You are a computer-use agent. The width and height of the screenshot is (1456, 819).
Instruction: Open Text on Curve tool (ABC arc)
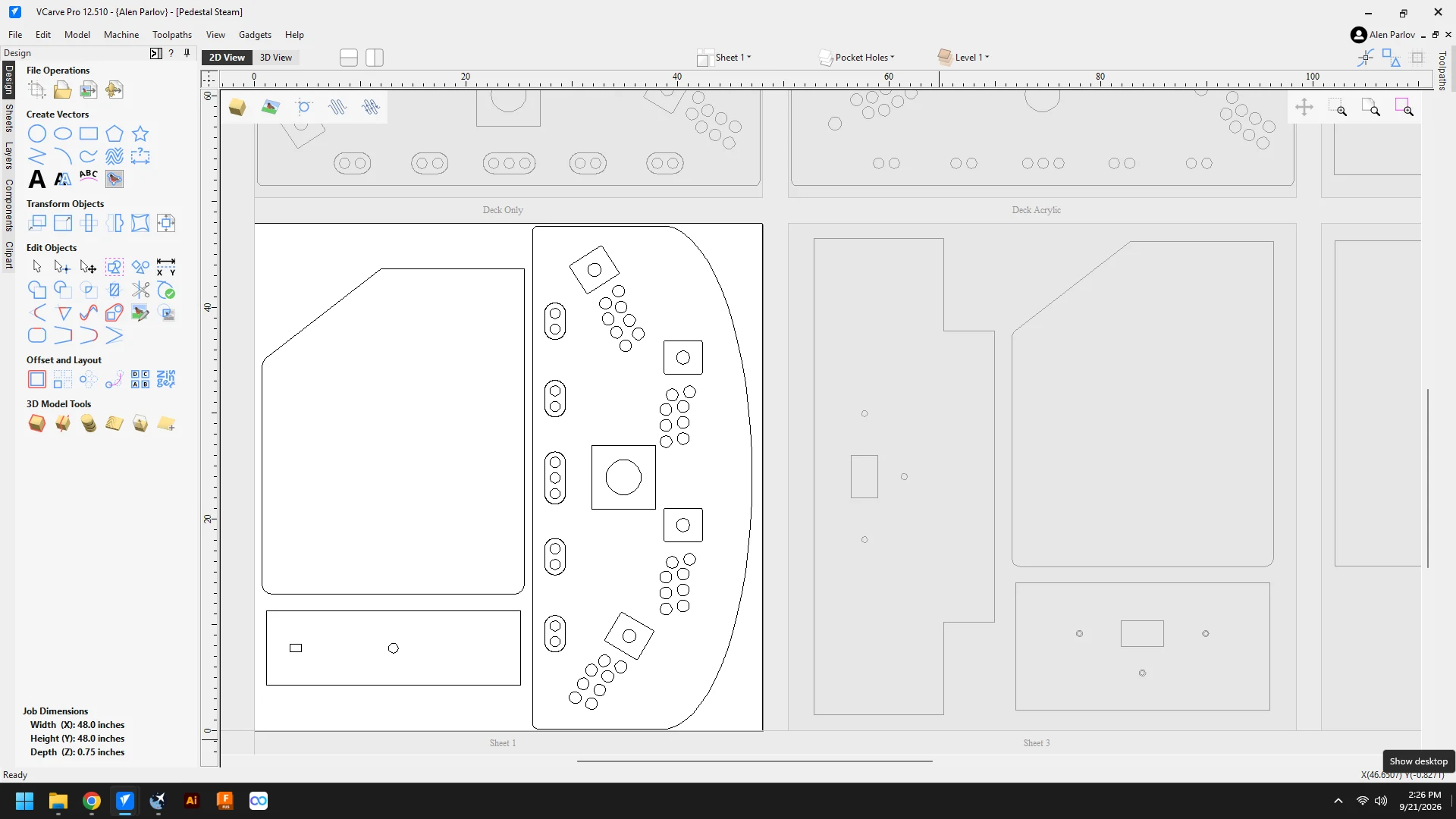[89, 176]
